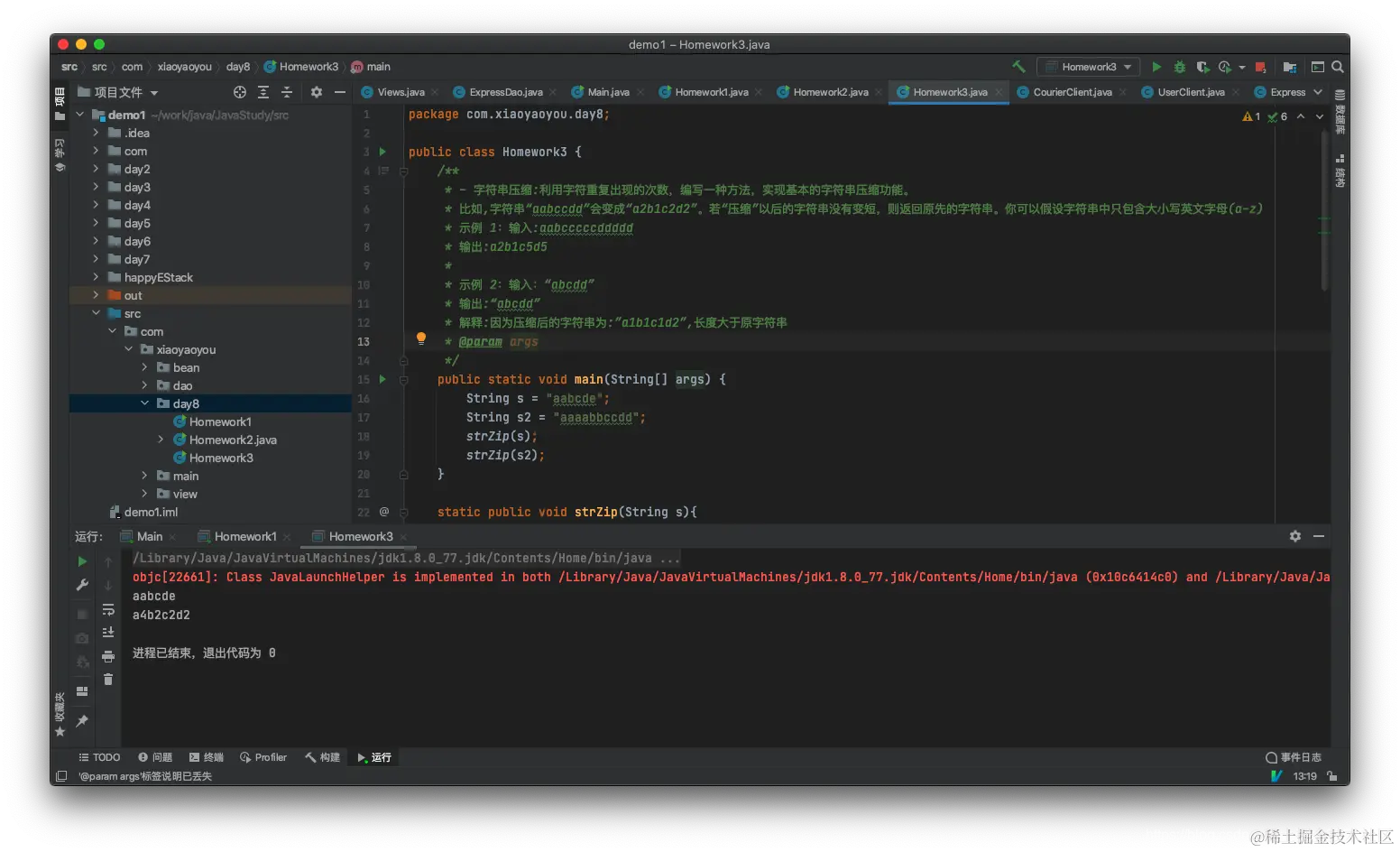Screen dimensions: 1400x852
Task: Select Homework3 in the project tree
Action: point(221,458)
